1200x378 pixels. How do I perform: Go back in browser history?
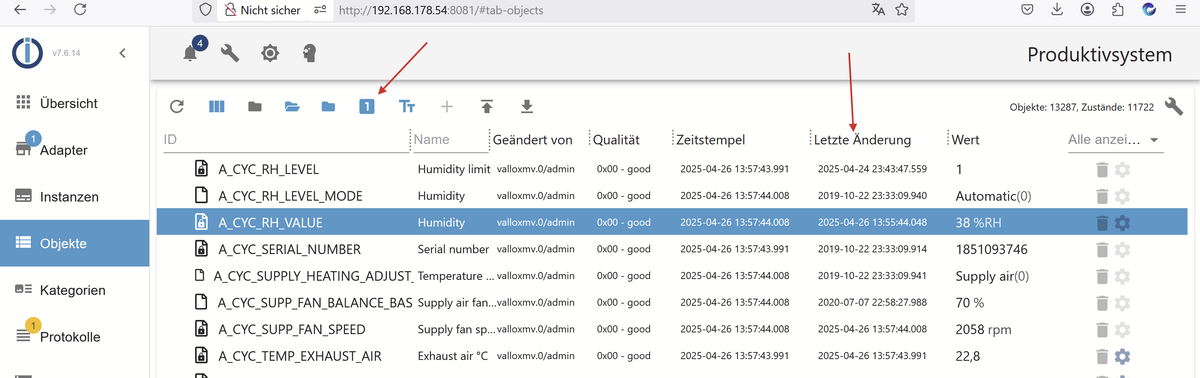pyautogui.click(x=21, y=9)
